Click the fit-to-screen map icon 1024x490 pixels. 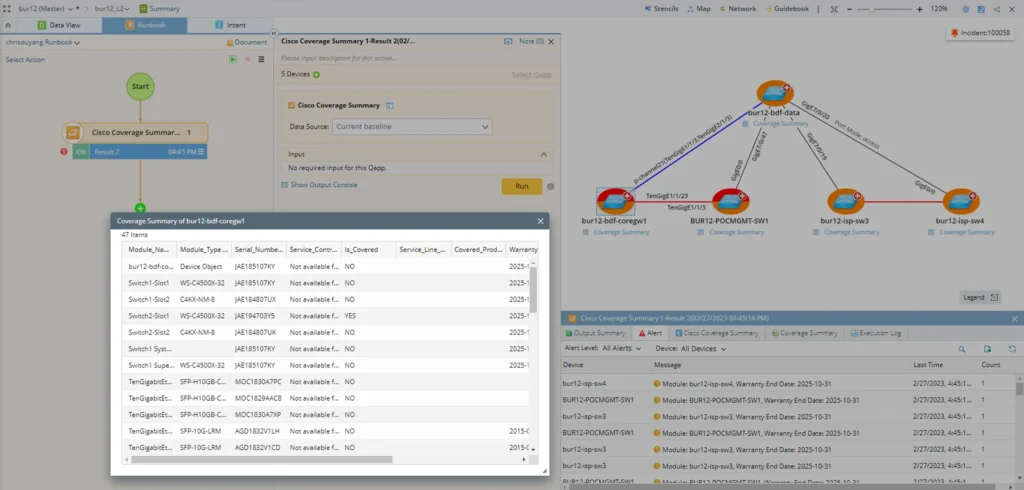click(x=834, y=9)
